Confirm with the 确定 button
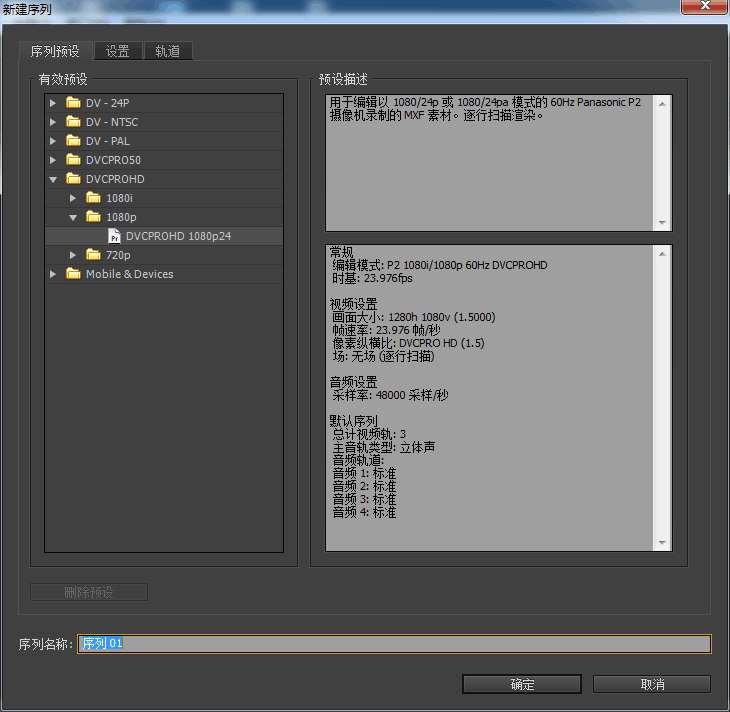The image size is (730, 712). [x=522, y=684]
